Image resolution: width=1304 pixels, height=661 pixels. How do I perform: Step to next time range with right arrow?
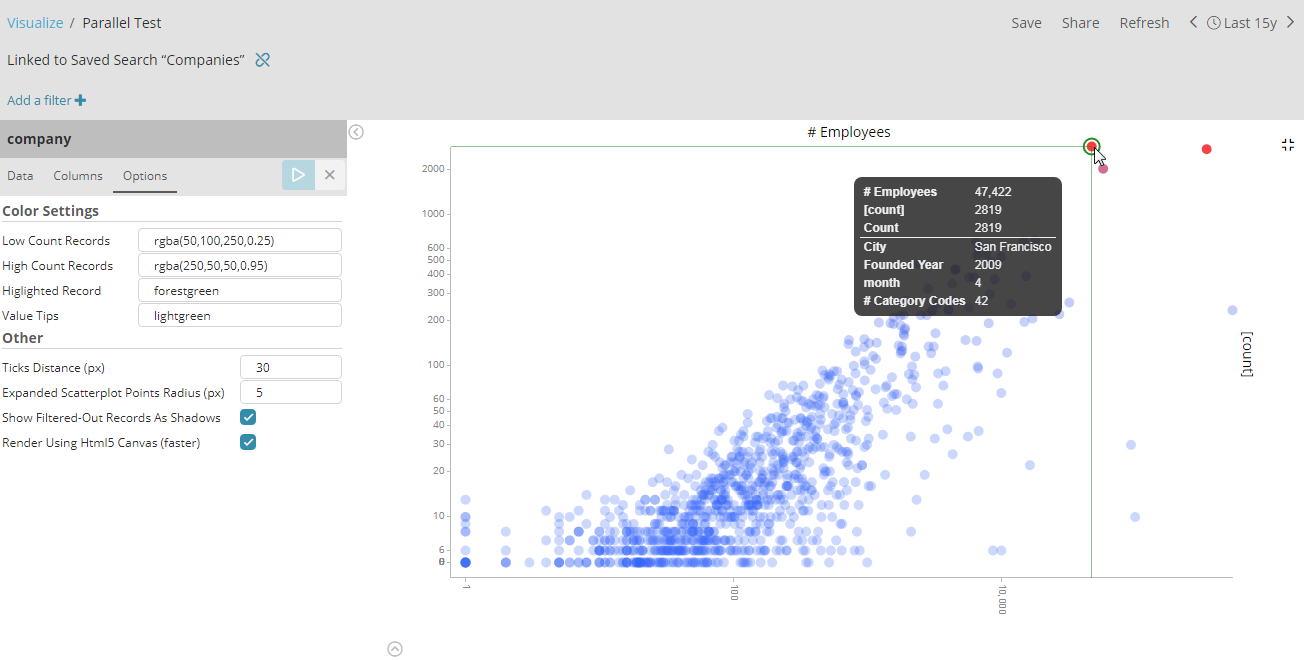tap(1290, 21)
